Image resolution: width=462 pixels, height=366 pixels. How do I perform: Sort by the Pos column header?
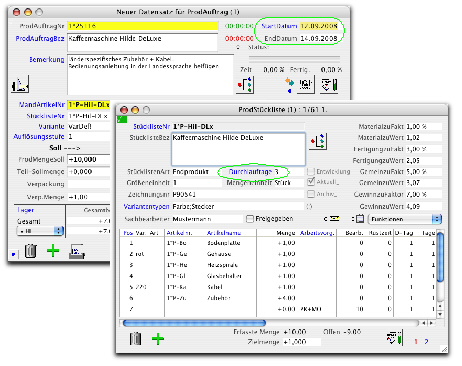(x=127, y=233)
